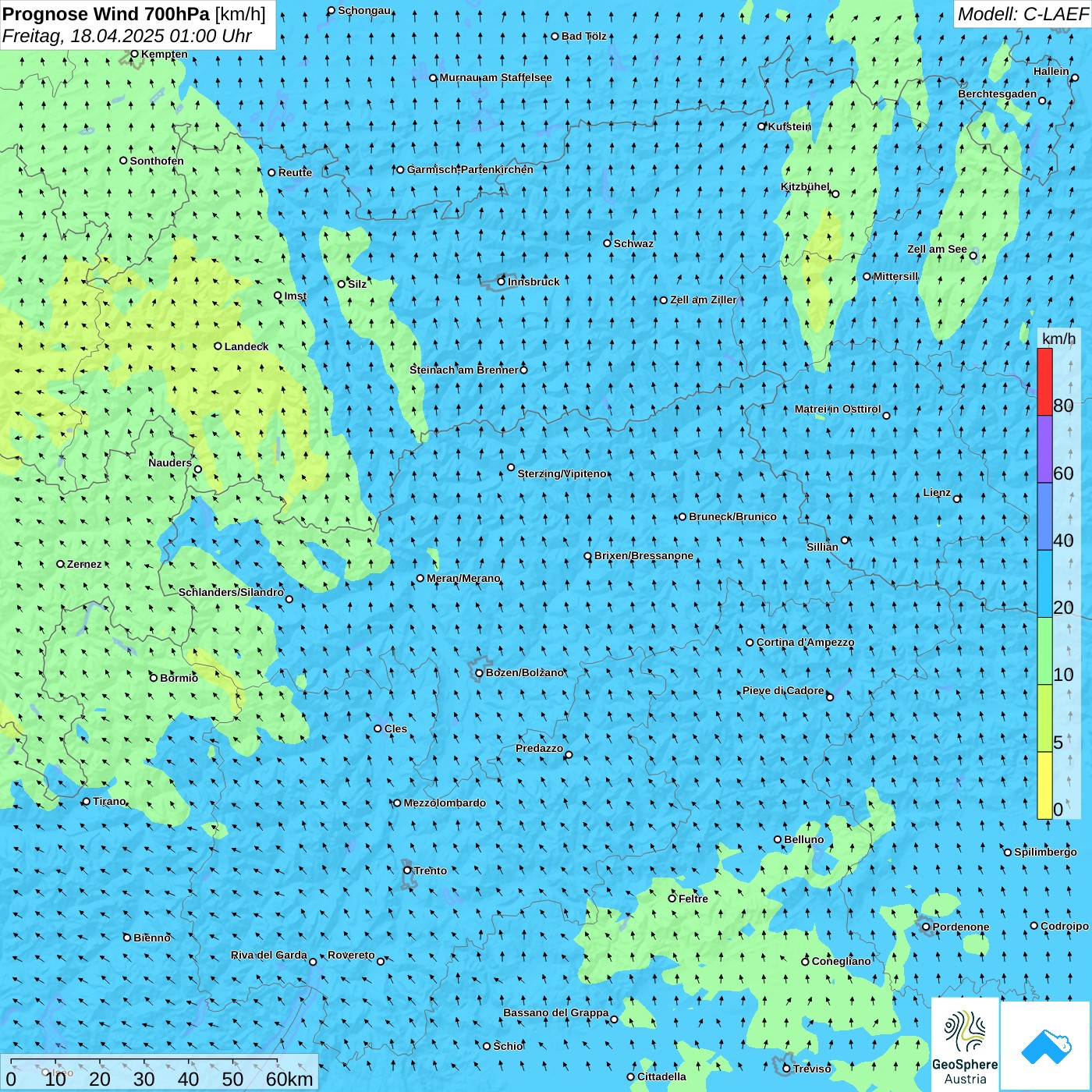Click the 'Zell am Ziller' label
The width and height of the screenshot is (1092, 1092).
click(704, 300)
